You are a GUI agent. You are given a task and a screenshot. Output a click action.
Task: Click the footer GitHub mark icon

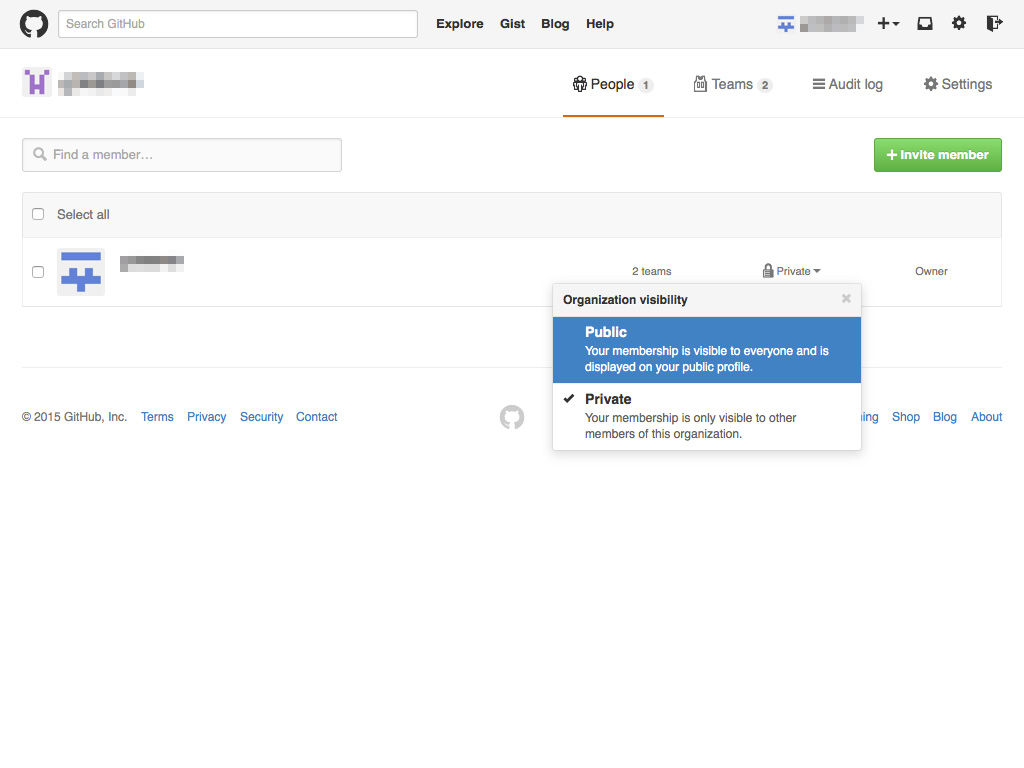coord(512,417)
